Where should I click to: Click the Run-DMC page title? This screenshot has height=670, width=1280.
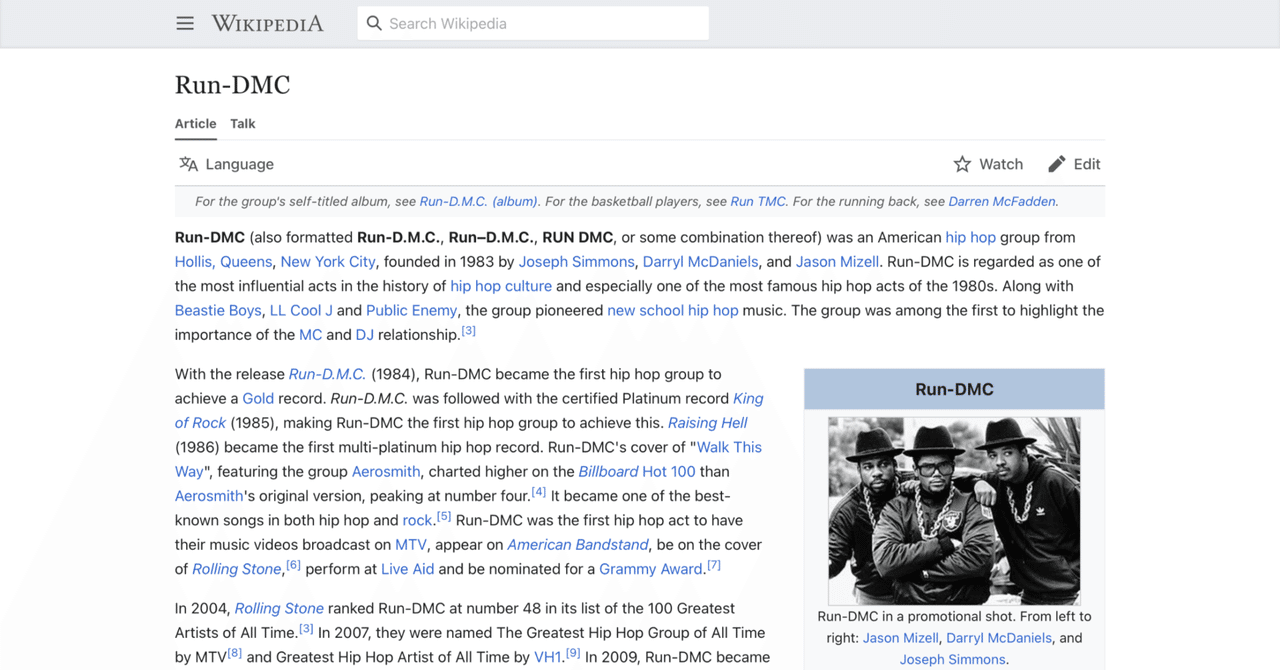click(x=232, y=85)
